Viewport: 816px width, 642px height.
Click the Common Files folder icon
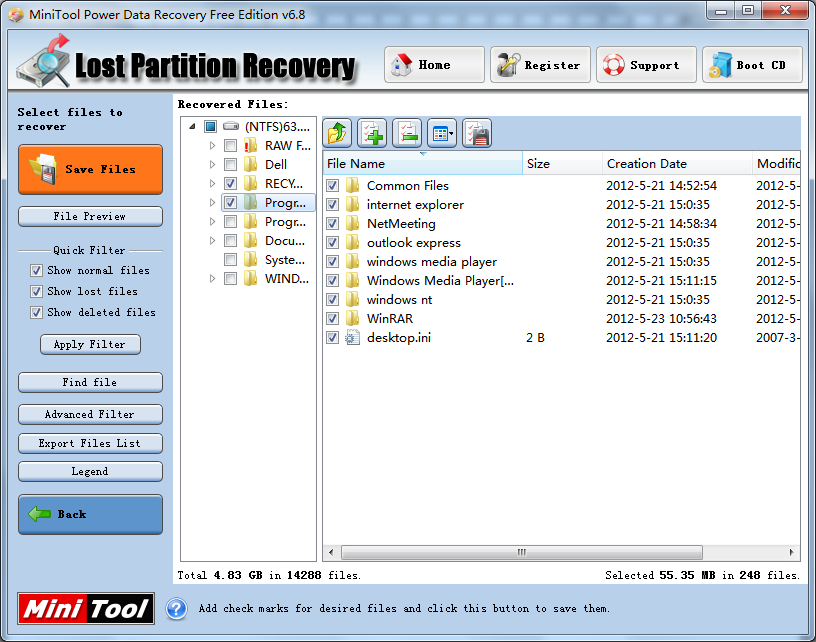tap(352, 185)
